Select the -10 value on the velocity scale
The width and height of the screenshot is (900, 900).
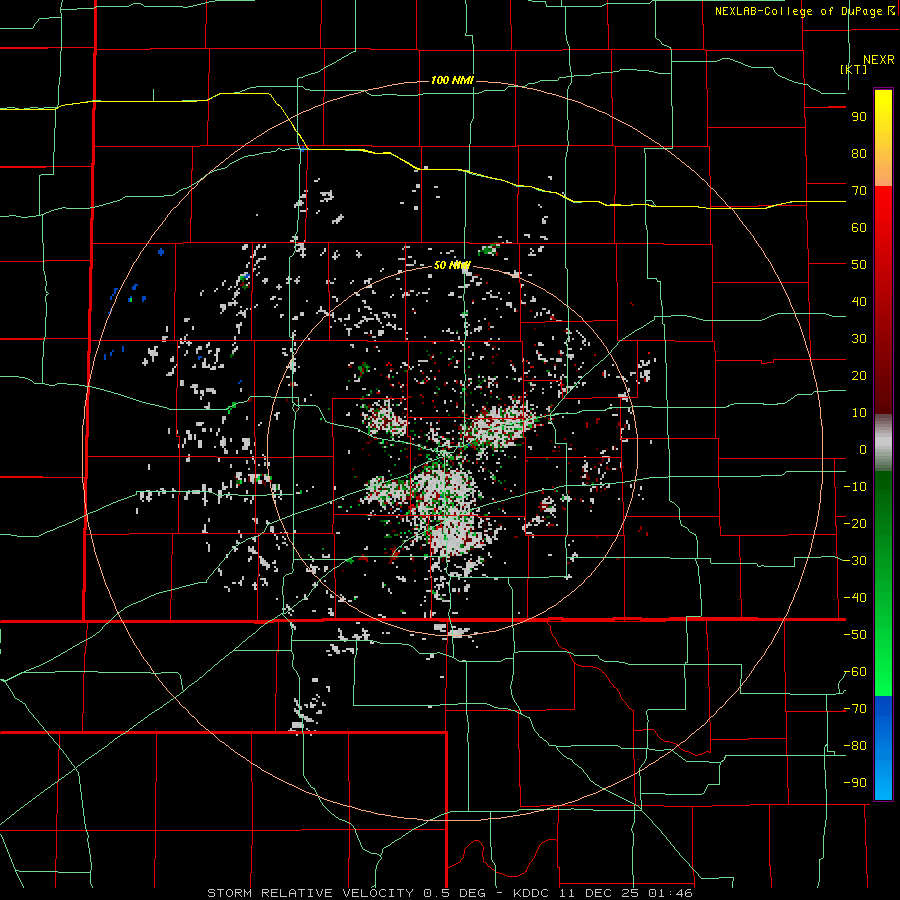pos(855,487)
